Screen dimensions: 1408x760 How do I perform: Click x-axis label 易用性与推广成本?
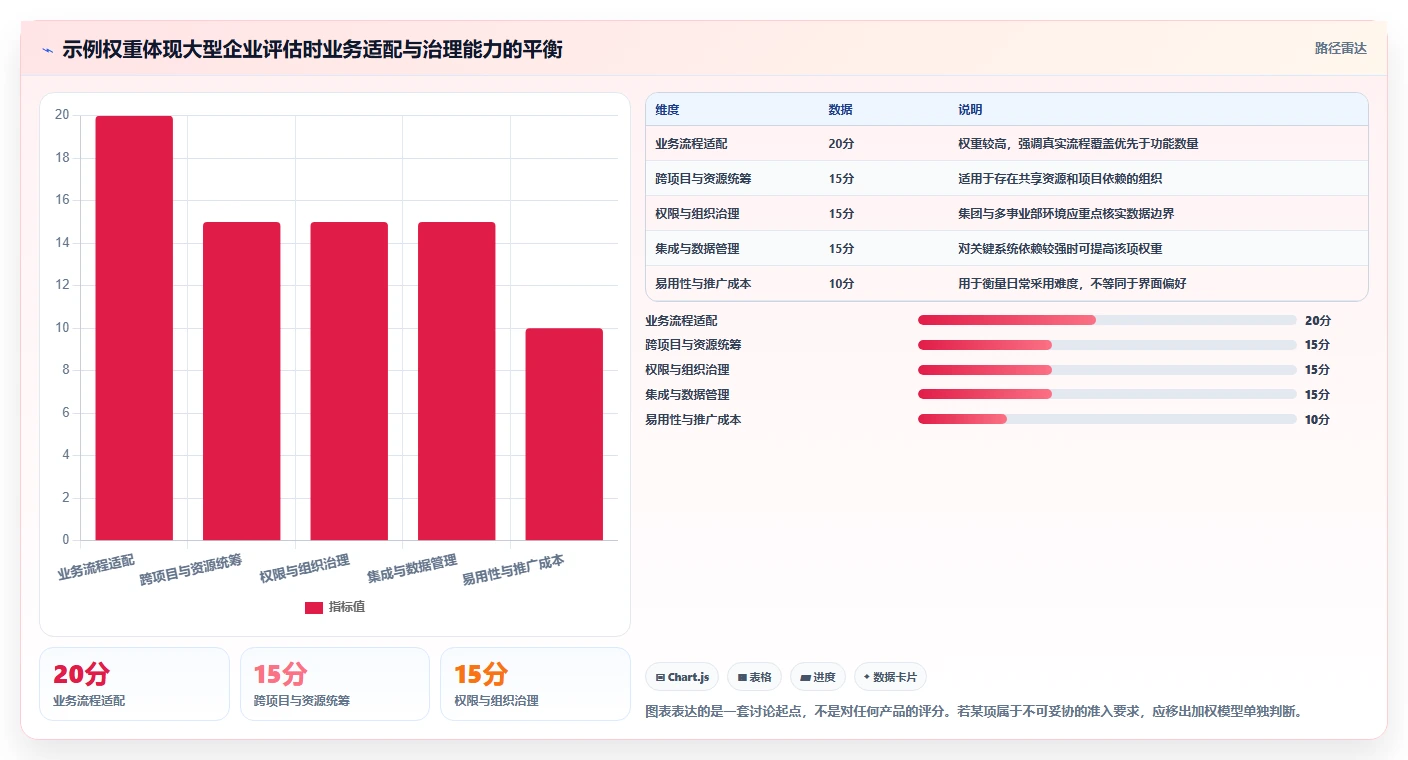(513, 571)
